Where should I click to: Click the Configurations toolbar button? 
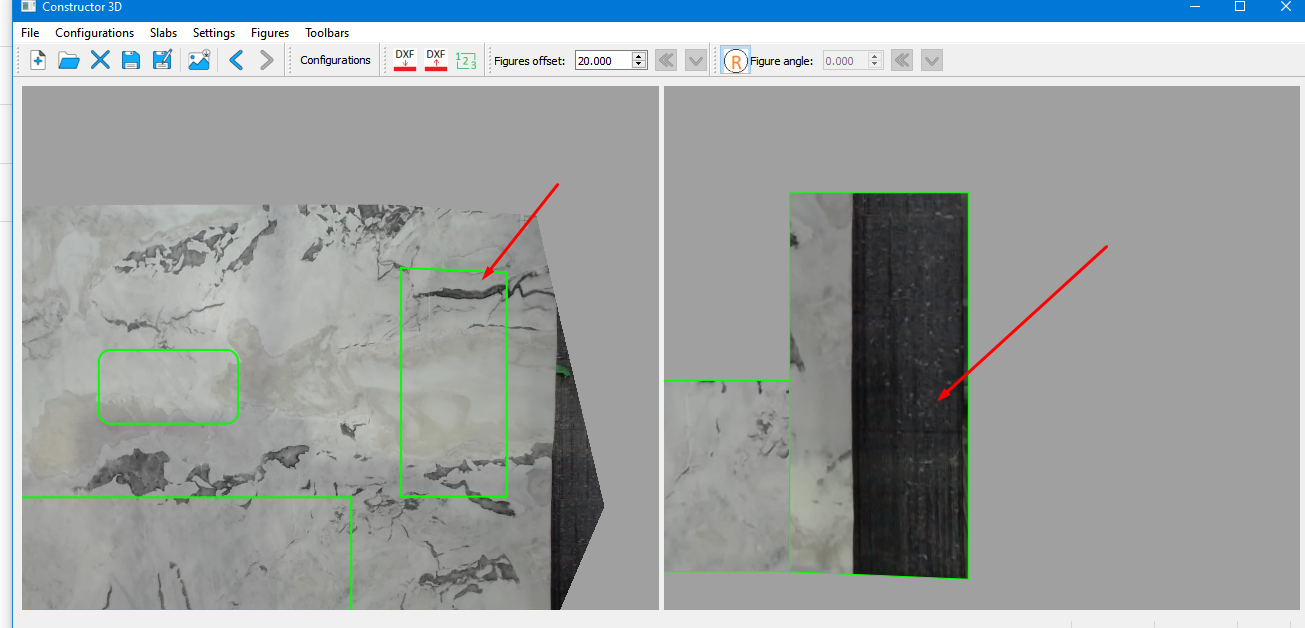[x=335, y=61]
